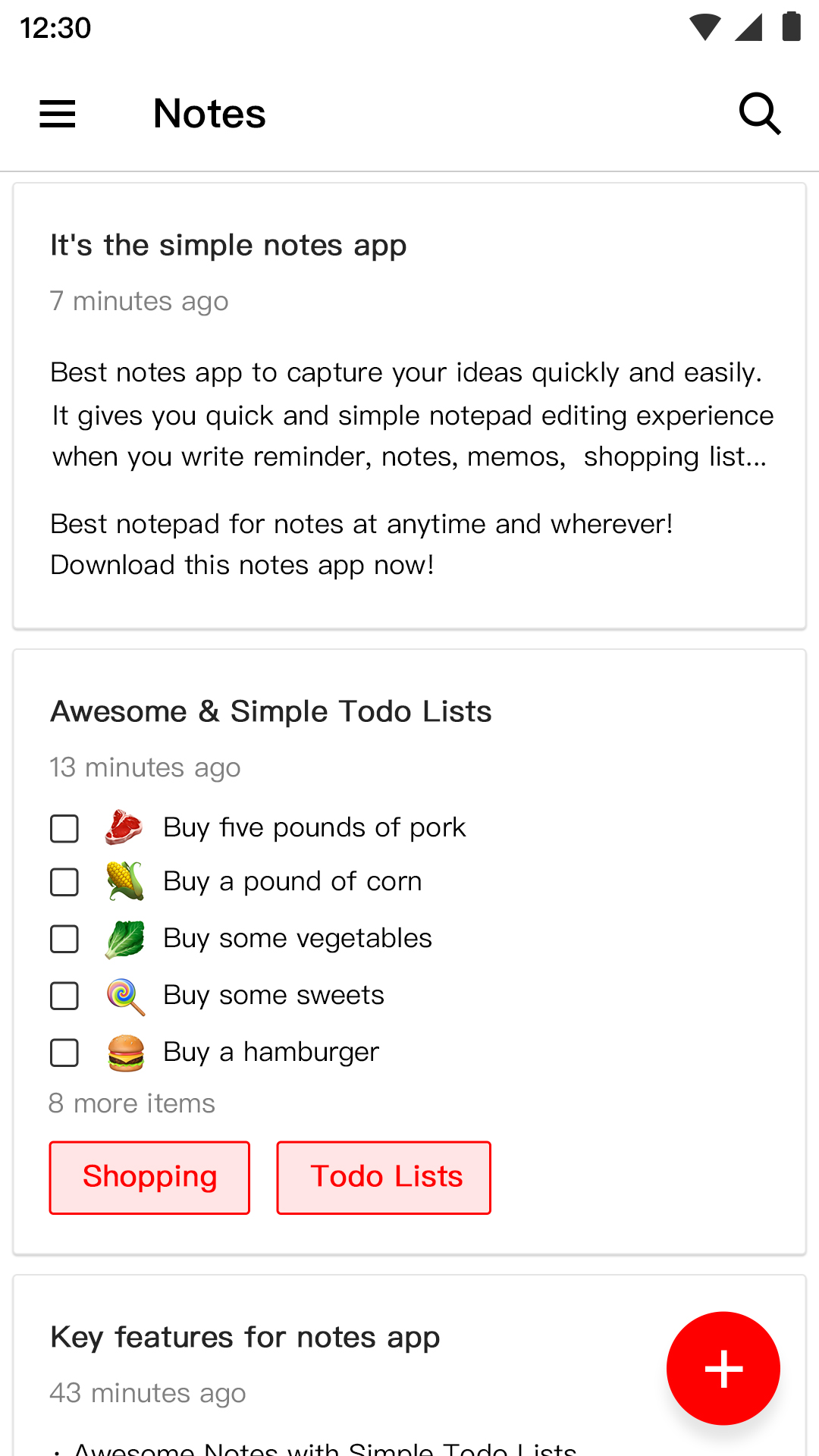Tap the lollipop emoji icon
The width and height of the screenshot is (819, 1456).
(124, 996)
